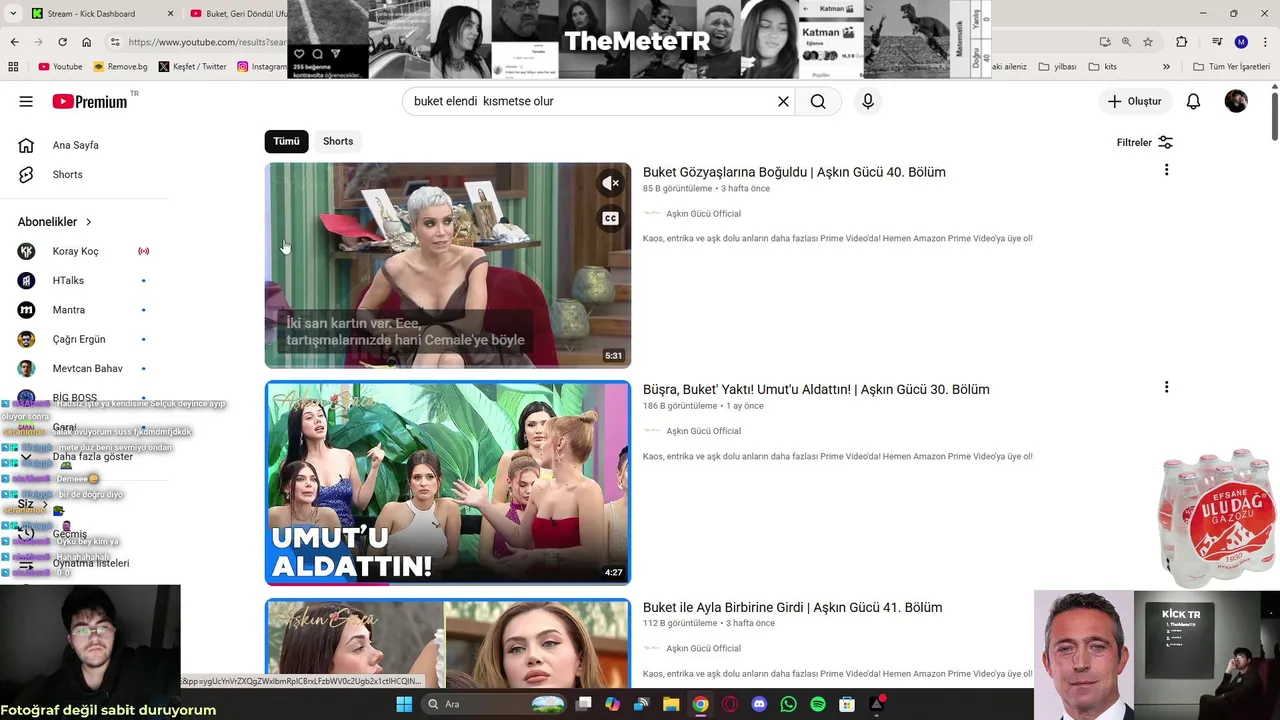Click the Oluştur create button
Screen dimensions: 1280x720
[x=1135, y=101]
